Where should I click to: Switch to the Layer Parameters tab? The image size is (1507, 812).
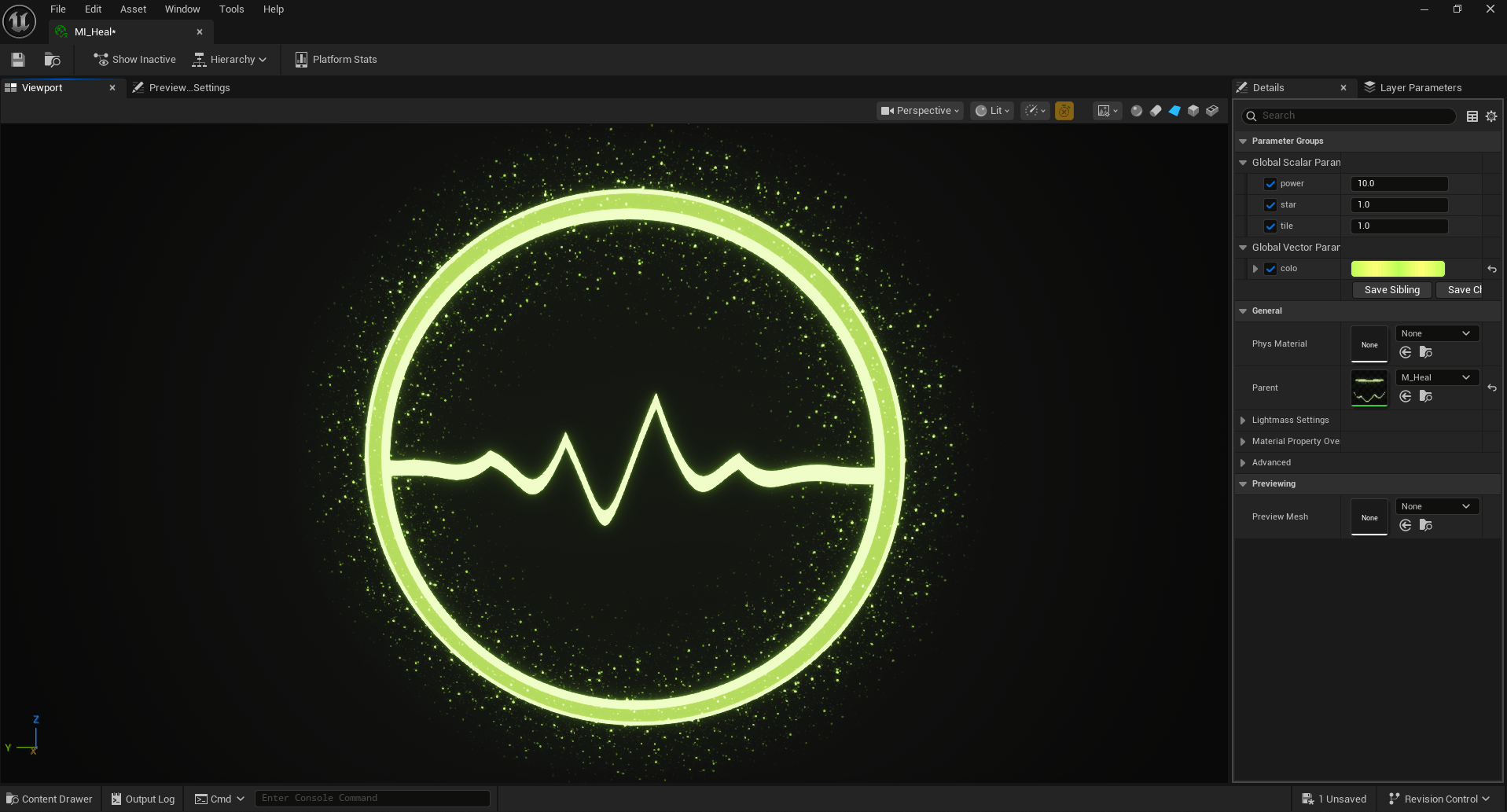(x=1420, y=88)
